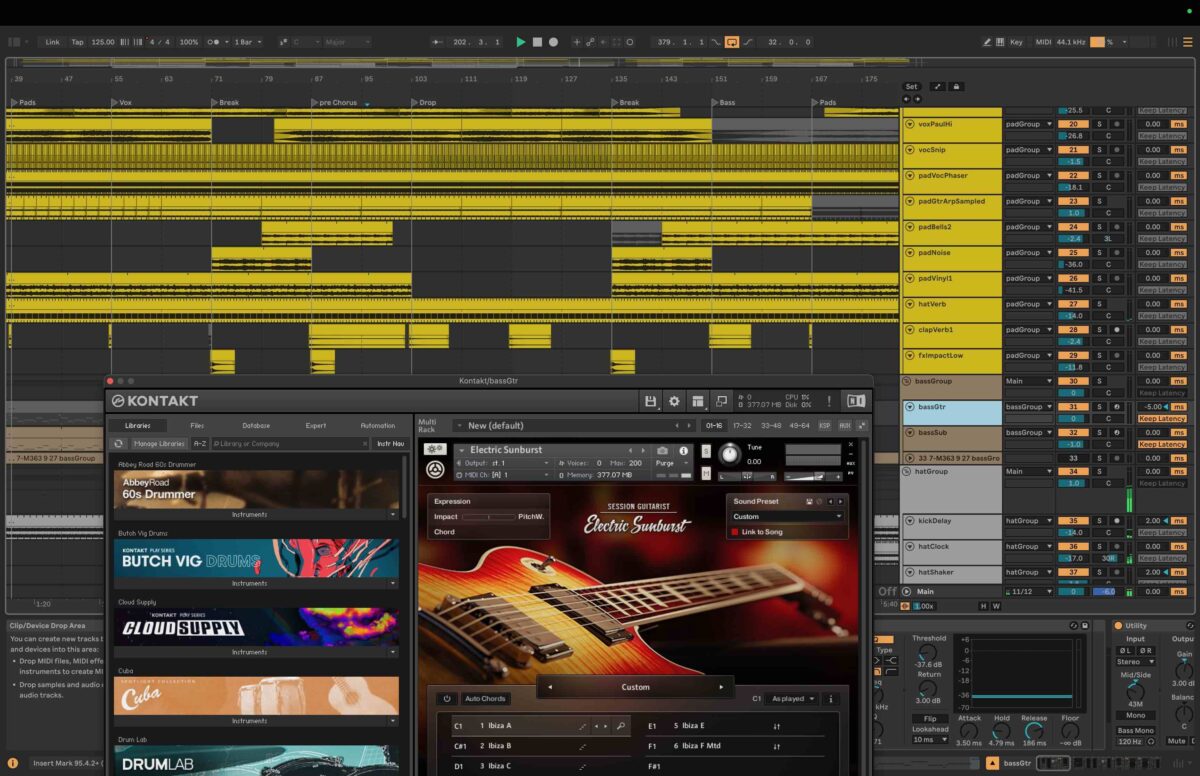This screenshot has height=776, width=1200.
Task: Toggle the Key mapping mode
Action: [1016, 42]
